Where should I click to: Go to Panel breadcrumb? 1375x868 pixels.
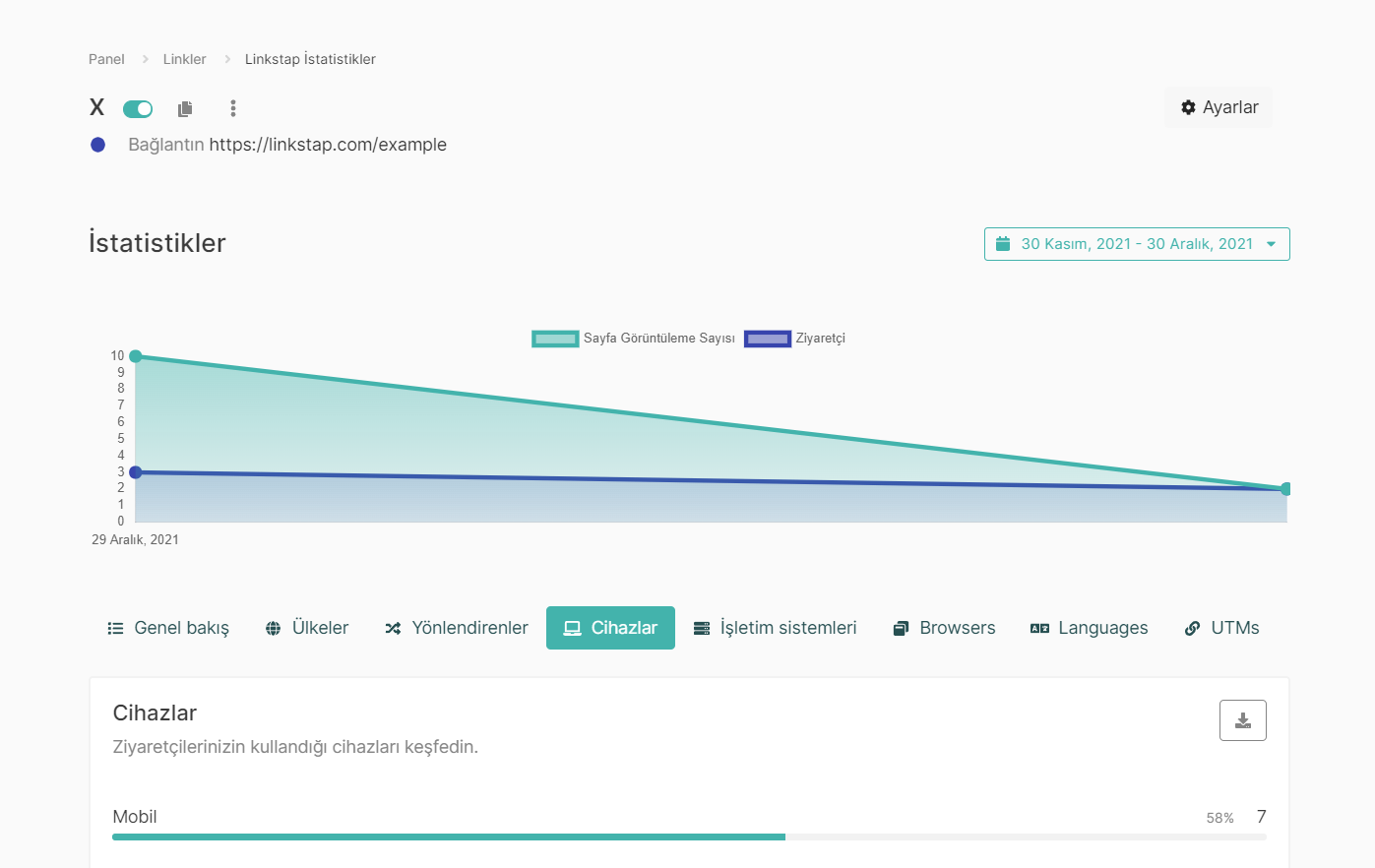tap(106, 59)
